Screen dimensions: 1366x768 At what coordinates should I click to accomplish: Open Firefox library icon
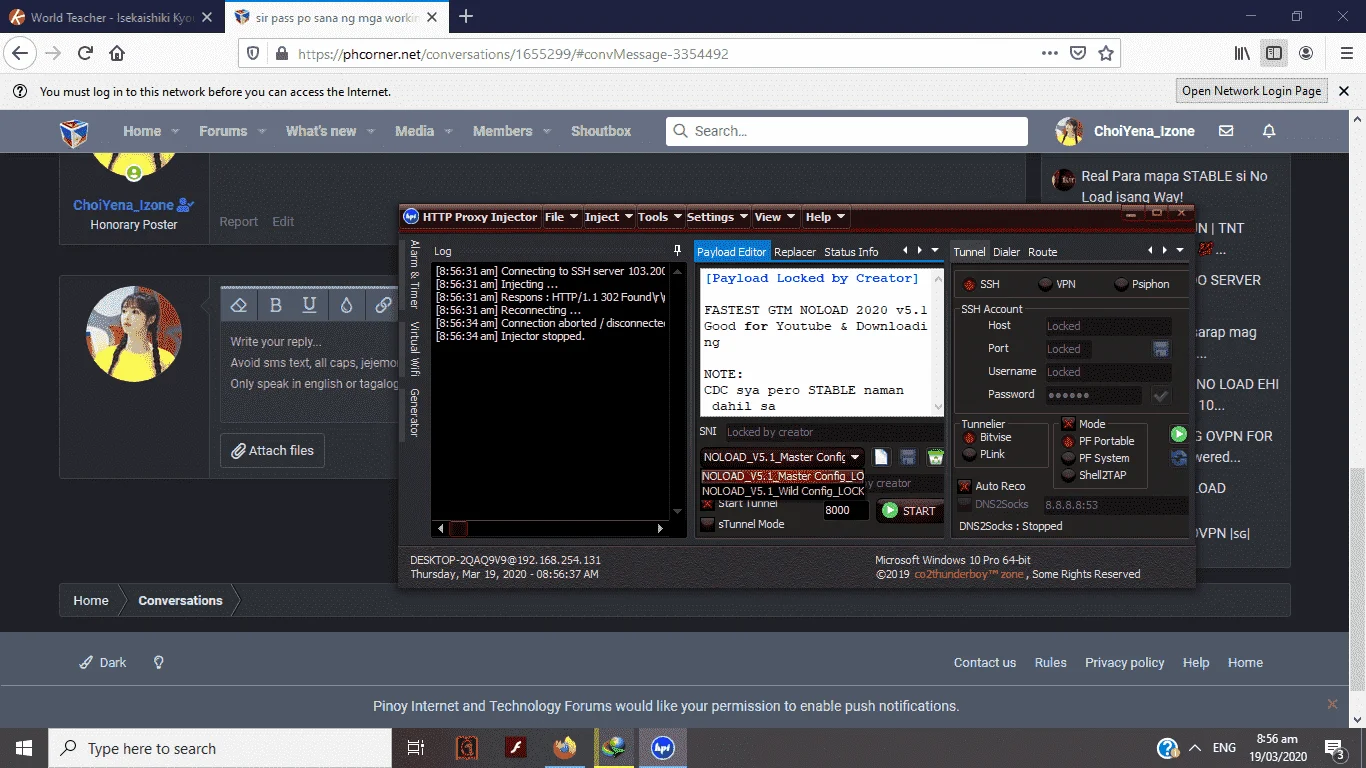click(x=1241, y=53)
